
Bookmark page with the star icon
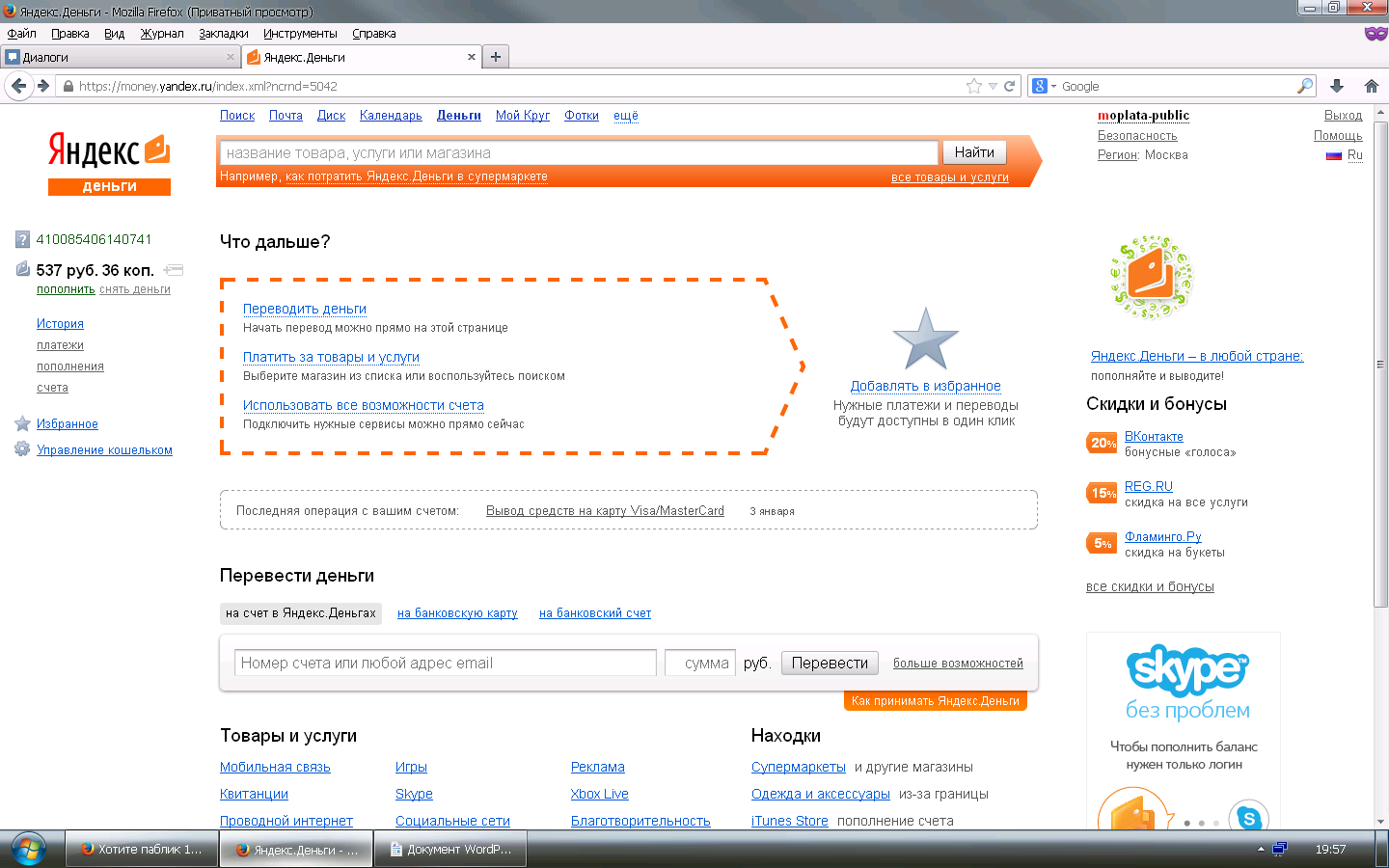pyautogui.click(x=974, y=86)
